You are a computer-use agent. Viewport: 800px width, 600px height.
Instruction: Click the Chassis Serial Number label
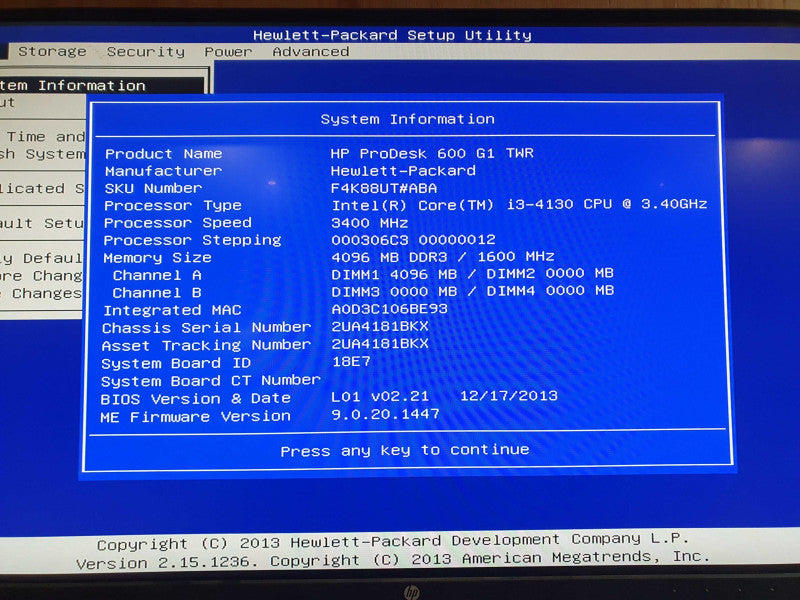coord(206,328)
